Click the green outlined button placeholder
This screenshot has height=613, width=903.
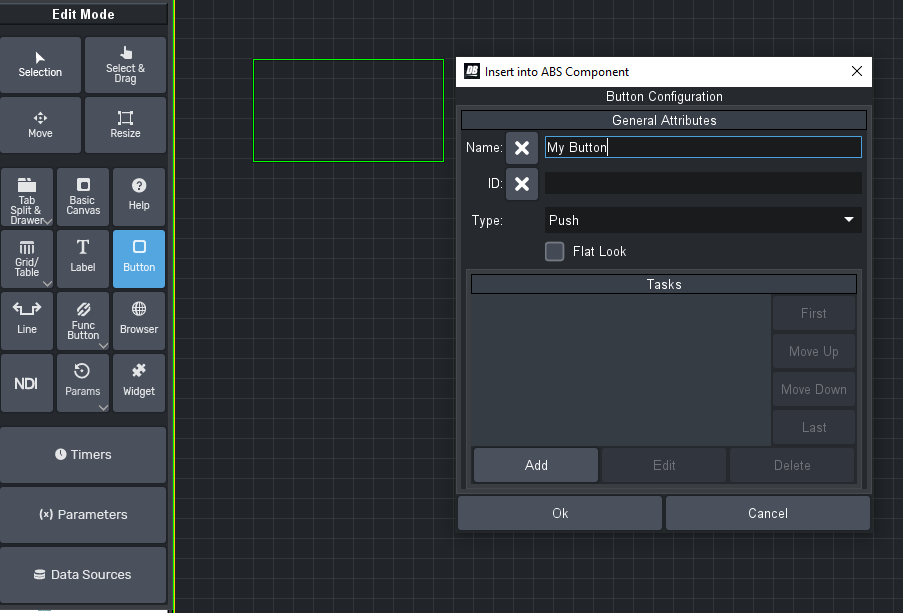click(348, 110)
